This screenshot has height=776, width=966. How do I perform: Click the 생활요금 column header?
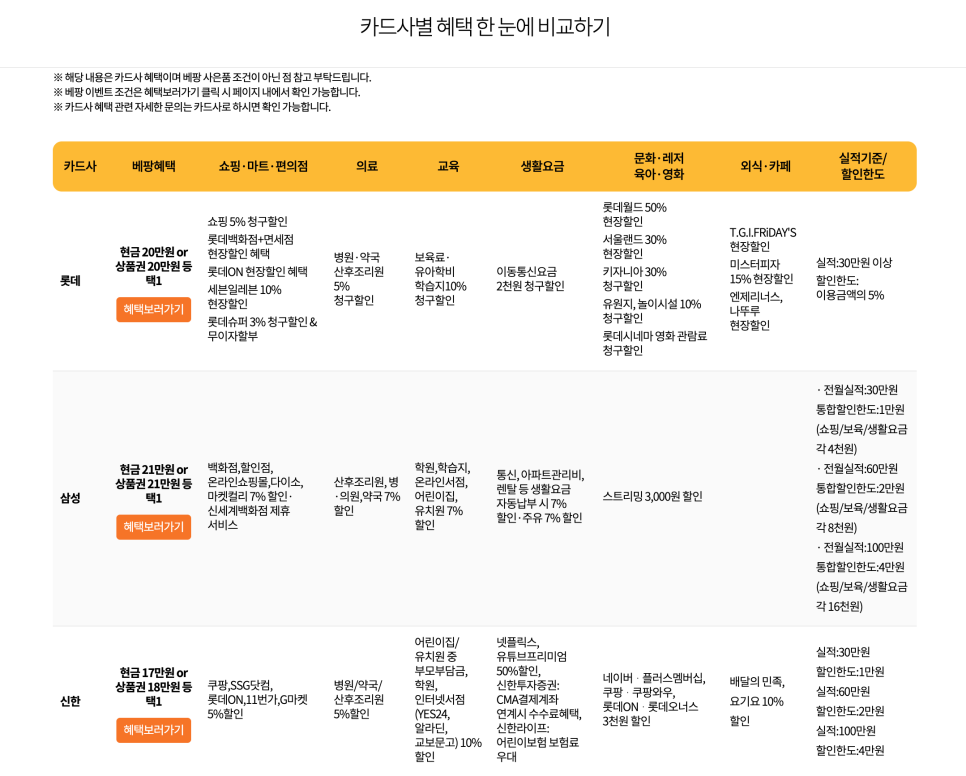tap(542, 166)
